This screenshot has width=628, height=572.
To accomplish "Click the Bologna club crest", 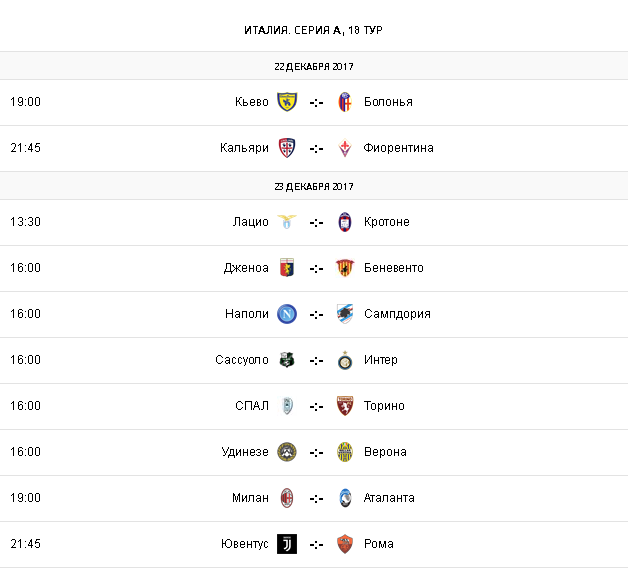I will tap(345, 101).
